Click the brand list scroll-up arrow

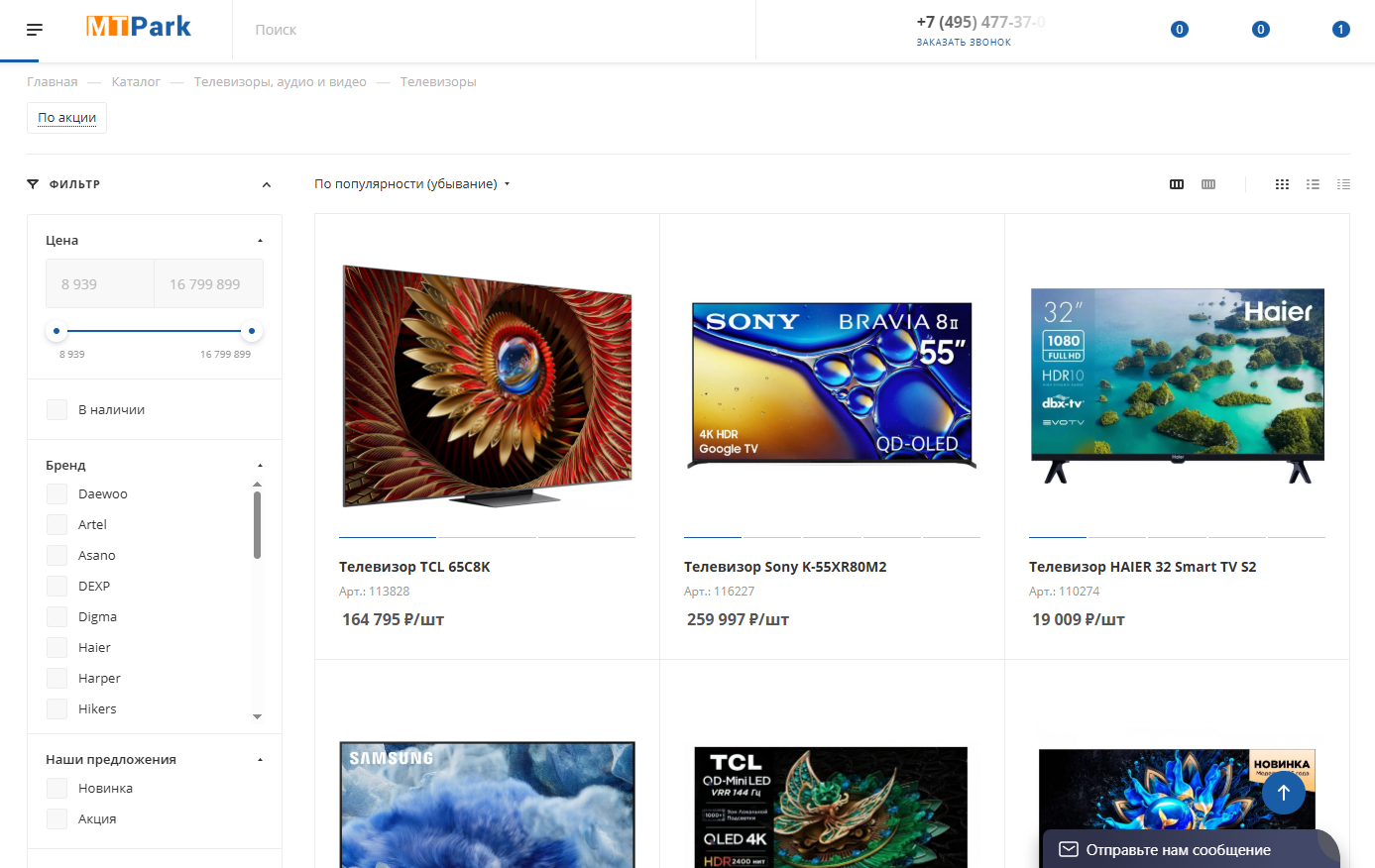(x=257, y=485)
